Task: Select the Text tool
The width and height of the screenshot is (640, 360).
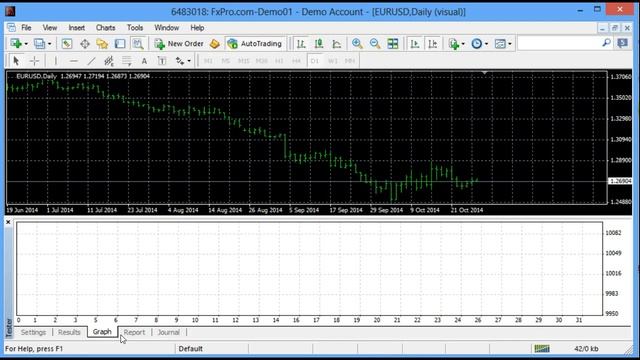Action: coord(144,61)
